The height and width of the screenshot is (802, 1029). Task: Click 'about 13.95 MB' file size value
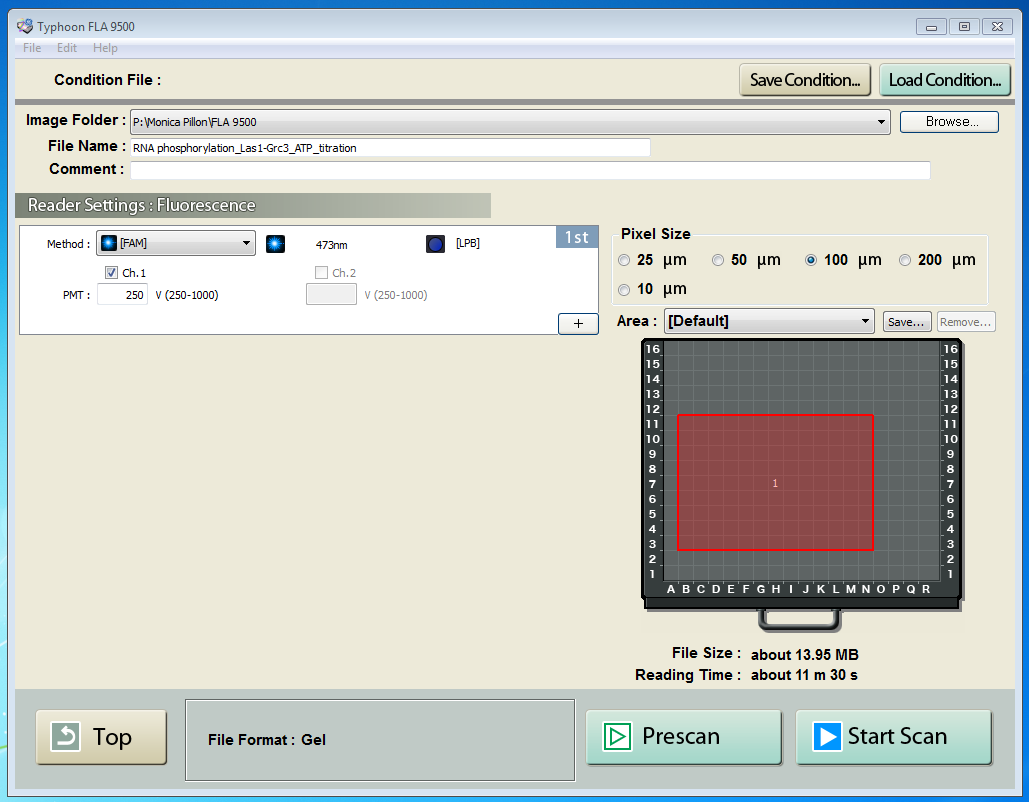pyautogui.click(x=805, y=655)
